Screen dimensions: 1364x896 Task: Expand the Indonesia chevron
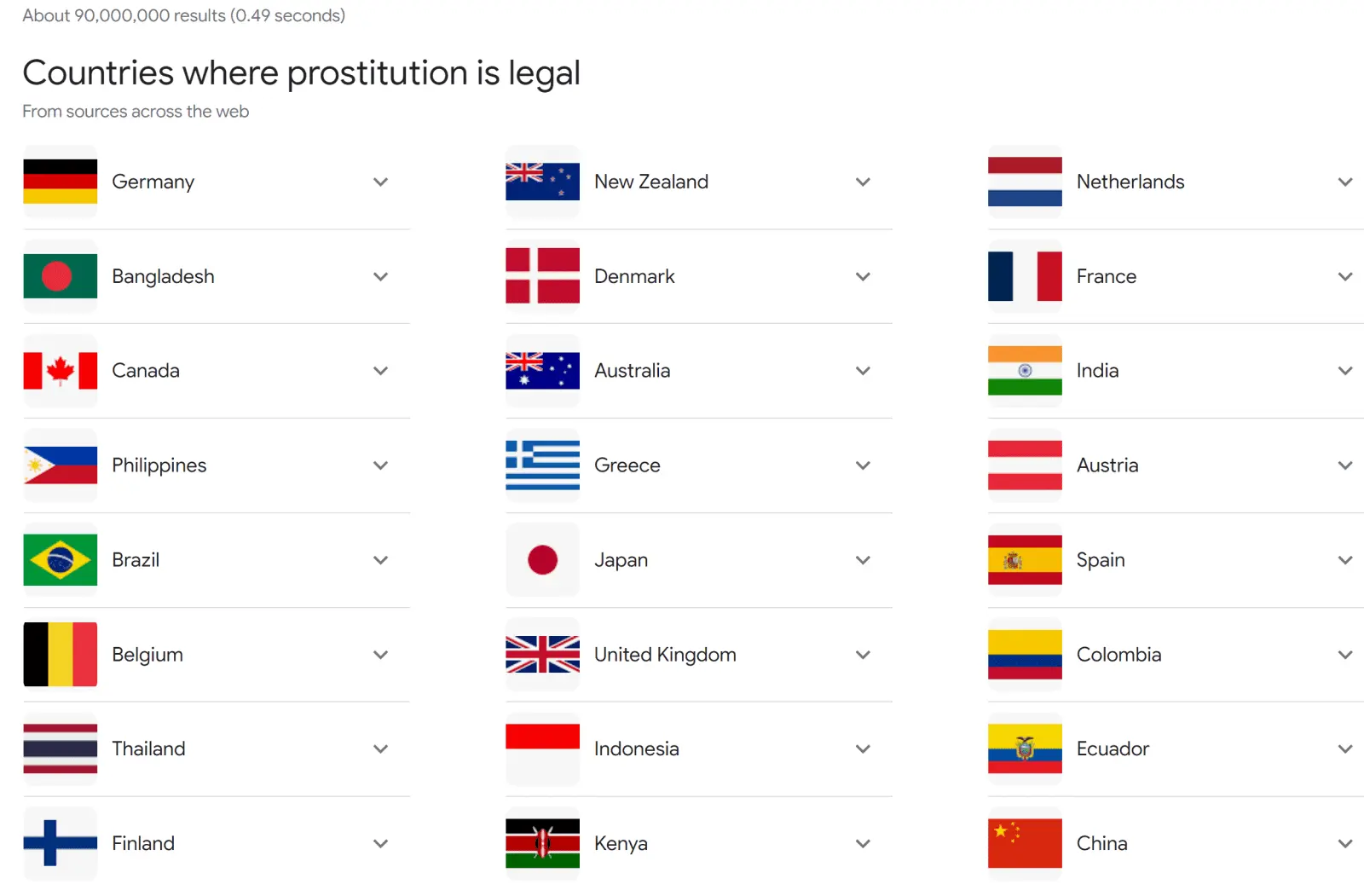coord(863,749)
